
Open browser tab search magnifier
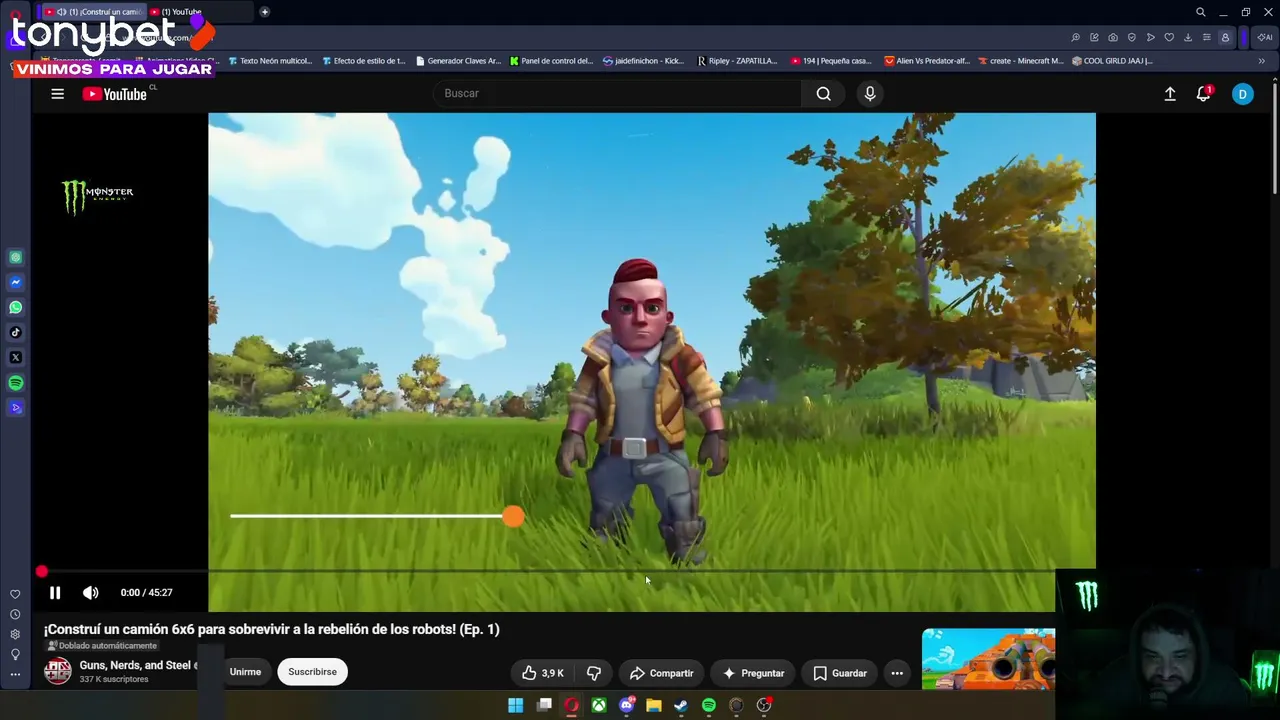[1200, 12]
